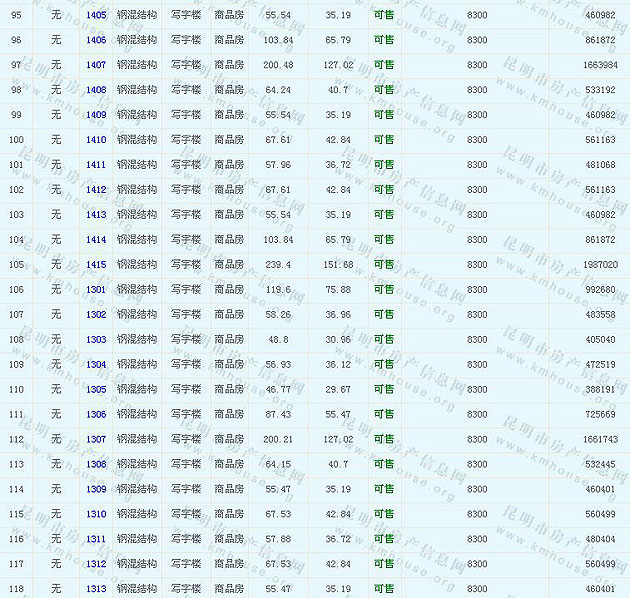Open room 1307 link
630x598 pixels.
click(96, 440)
